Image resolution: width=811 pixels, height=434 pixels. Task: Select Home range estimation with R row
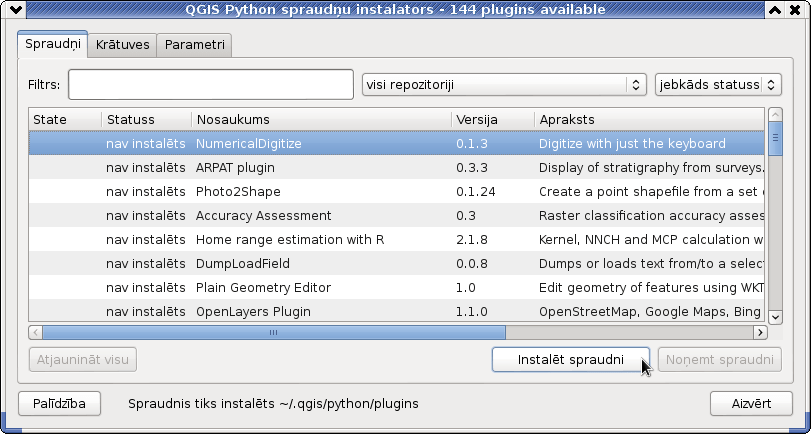(x=396, y=240)
